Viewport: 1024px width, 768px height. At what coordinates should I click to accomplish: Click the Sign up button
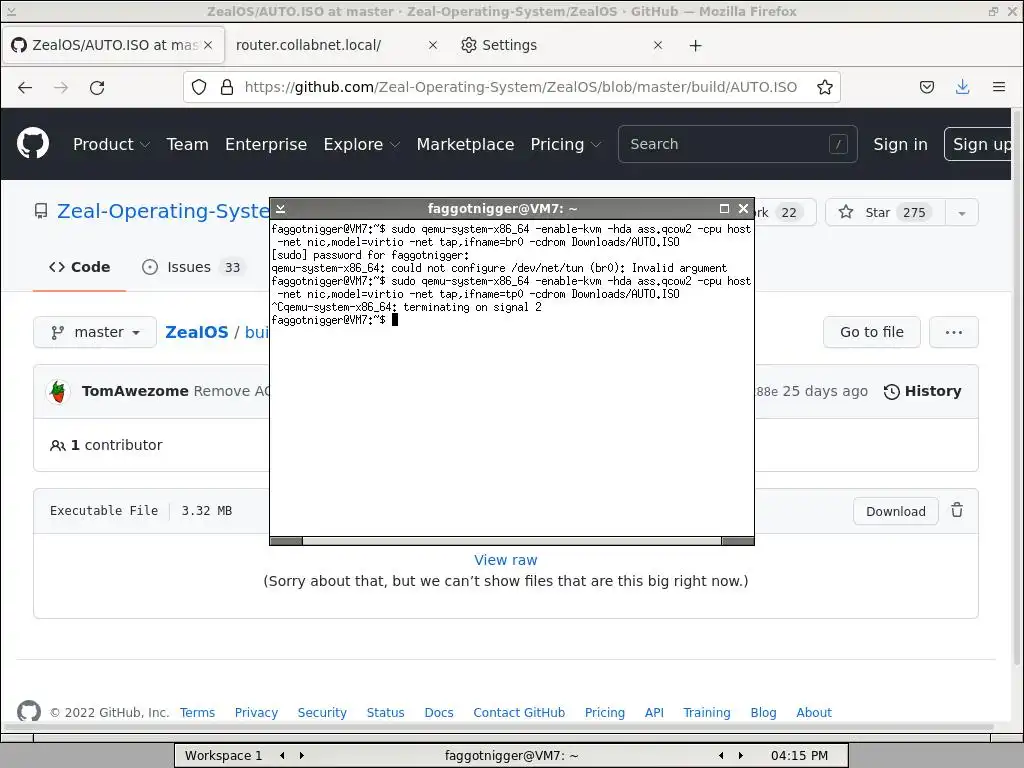(x=978, y=144)
